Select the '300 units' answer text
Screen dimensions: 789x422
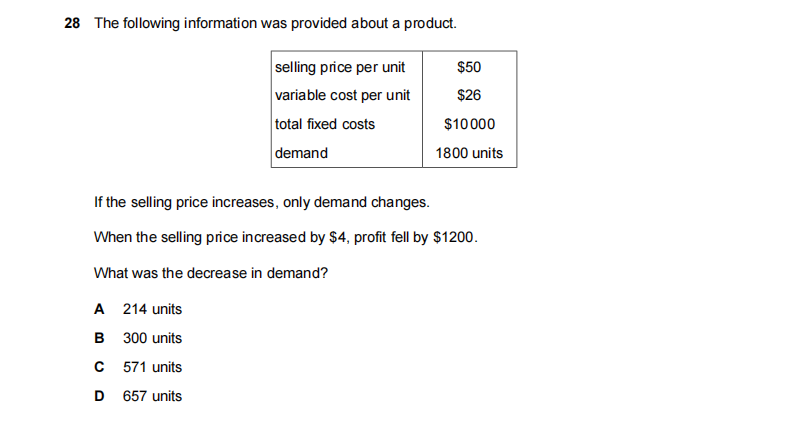[x=152, y=338]
